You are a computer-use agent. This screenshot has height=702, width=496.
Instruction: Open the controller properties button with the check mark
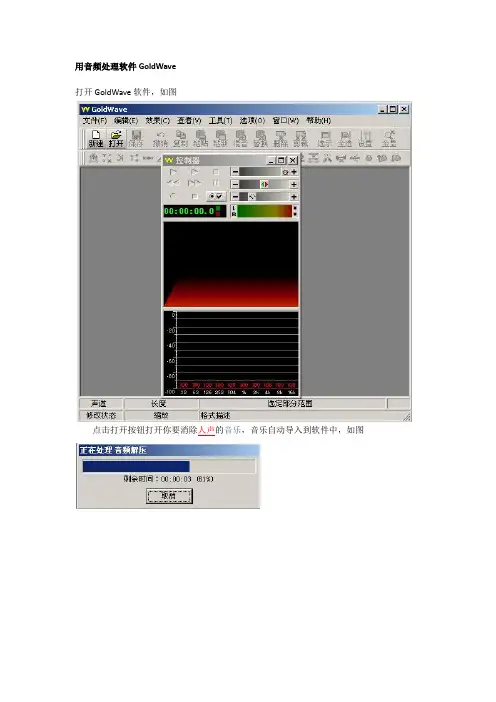click(216, 196)
